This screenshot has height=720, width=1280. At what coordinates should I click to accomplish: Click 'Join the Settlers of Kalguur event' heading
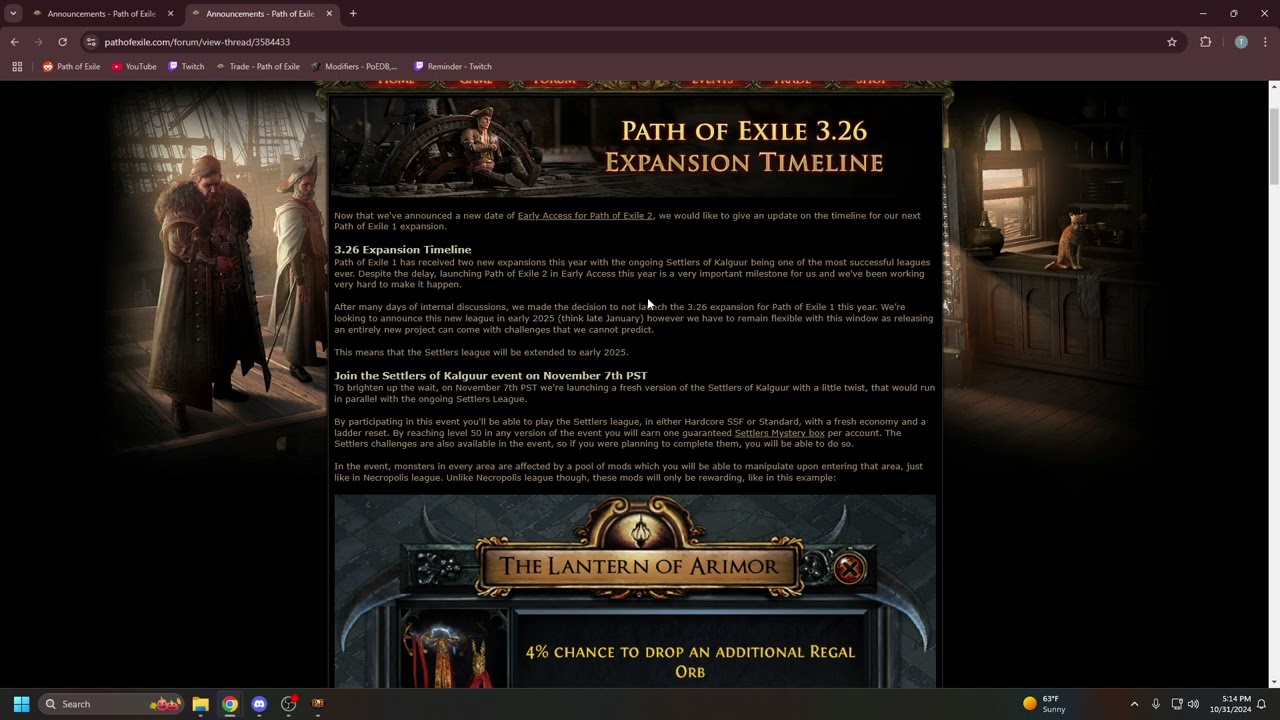pyautogui.click(x=490, y=376)
